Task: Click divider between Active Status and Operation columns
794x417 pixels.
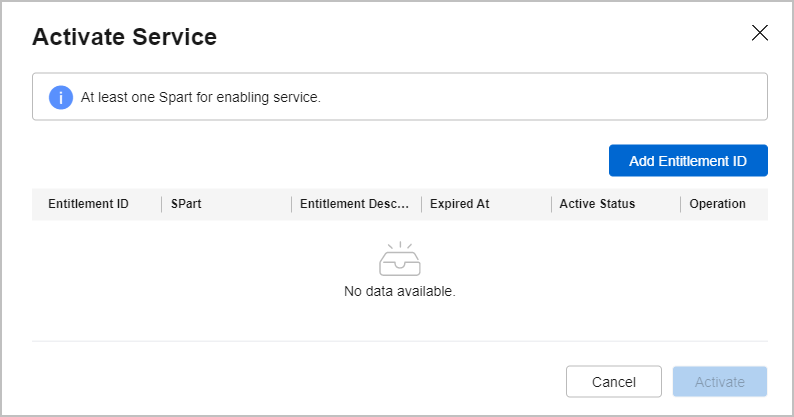Action: (681, 204)
